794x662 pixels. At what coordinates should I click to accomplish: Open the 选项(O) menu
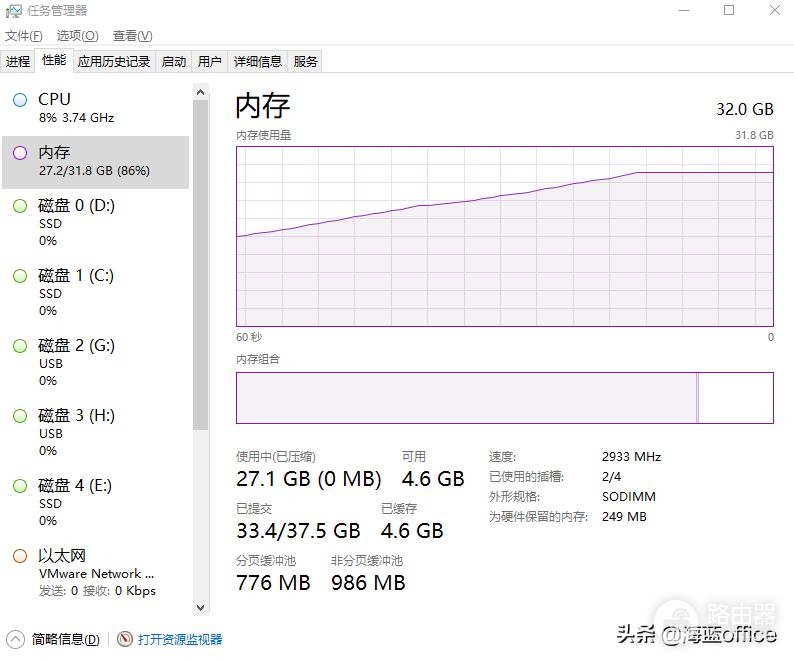click(x=77, y=36)
